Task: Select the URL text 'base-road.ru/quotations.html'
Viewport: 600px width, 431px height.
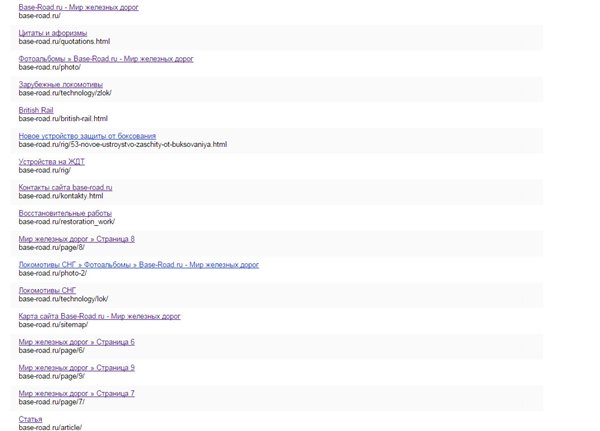Action: coord(64,41)
